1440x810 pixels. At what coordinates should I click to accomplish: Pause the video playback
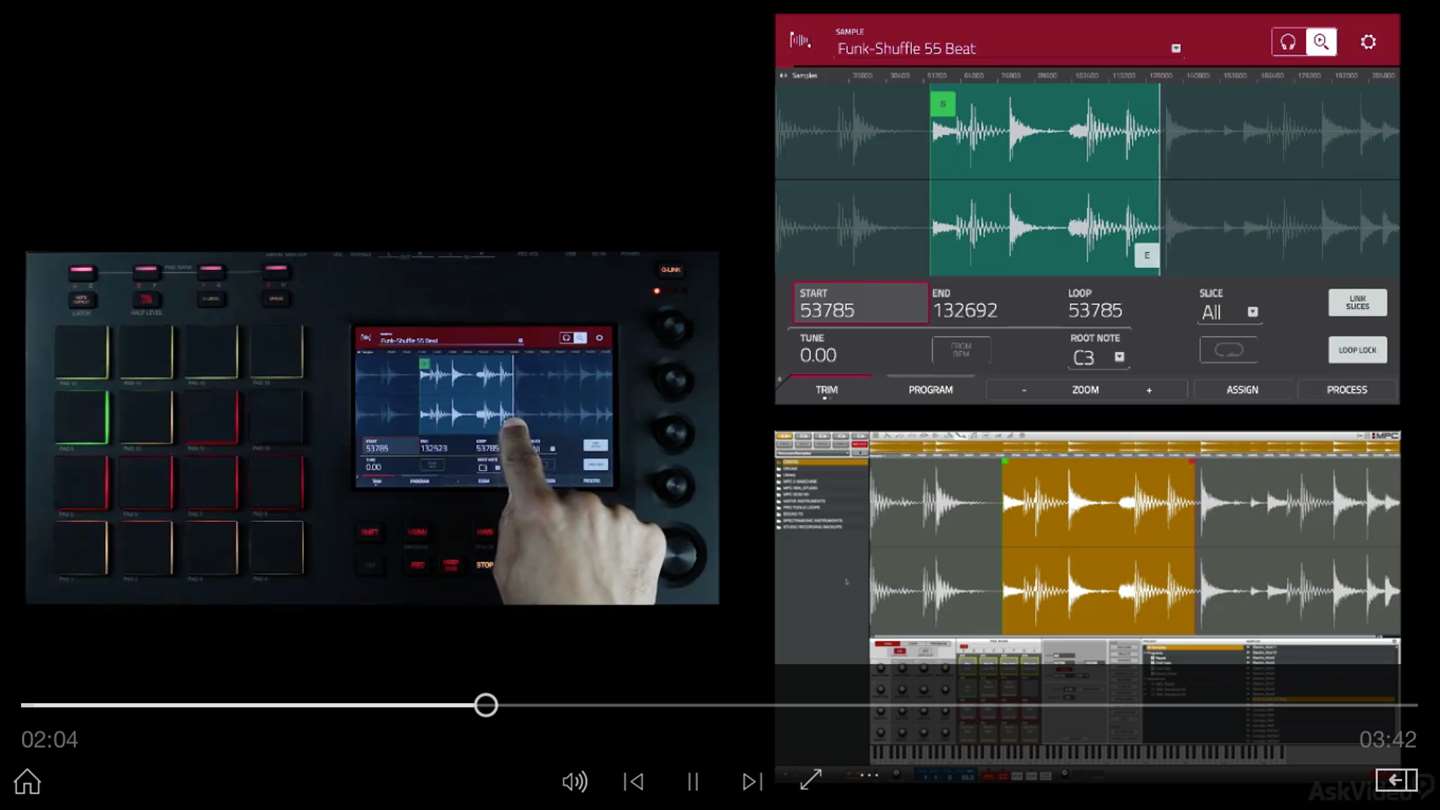click(x=692, y=781)
